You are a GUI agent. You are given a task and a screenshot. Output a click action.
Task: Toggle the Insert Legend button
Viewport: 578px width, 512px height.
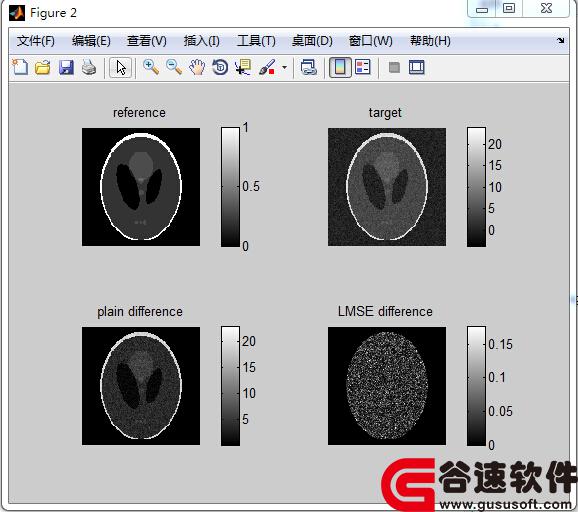click(363, 67)
